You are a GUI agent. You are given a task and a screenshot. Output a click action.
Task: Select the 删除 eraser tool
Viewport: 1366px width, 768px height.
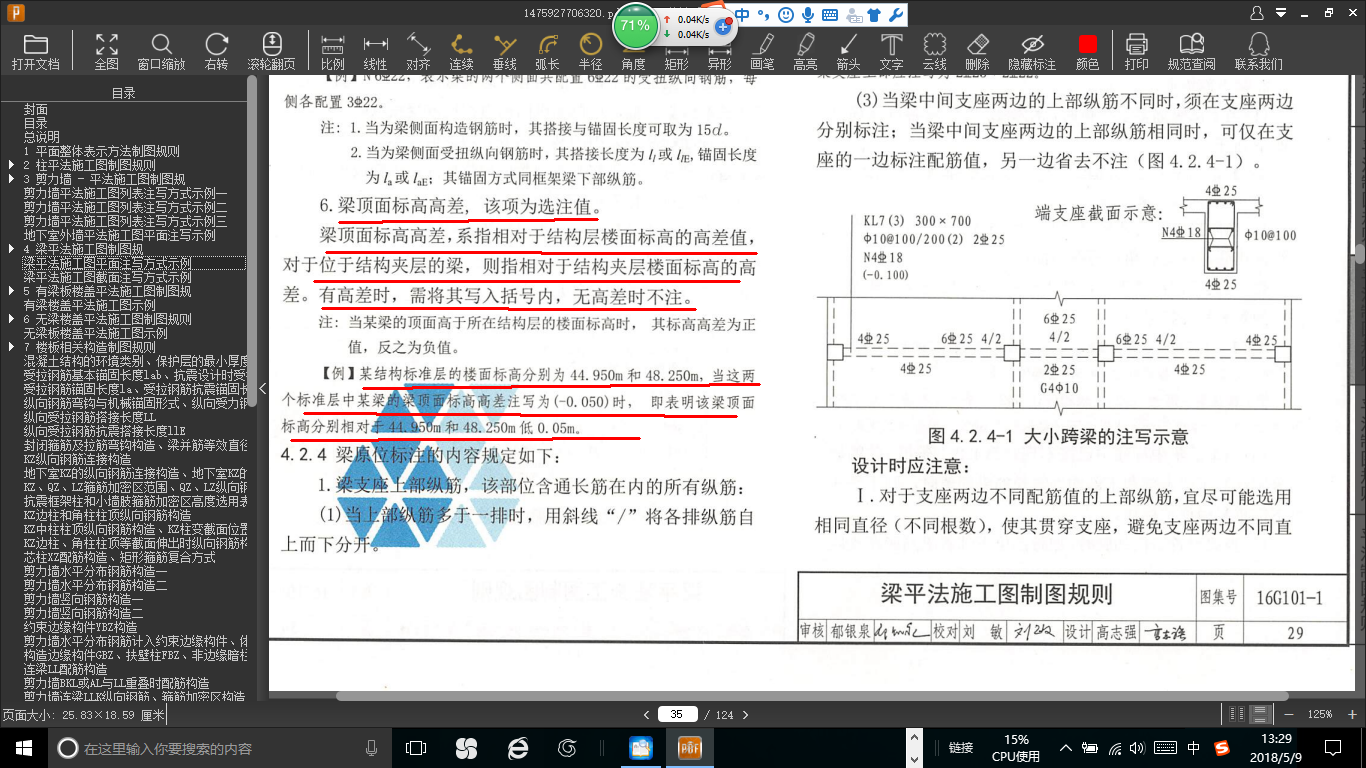(x=977, y=51)
